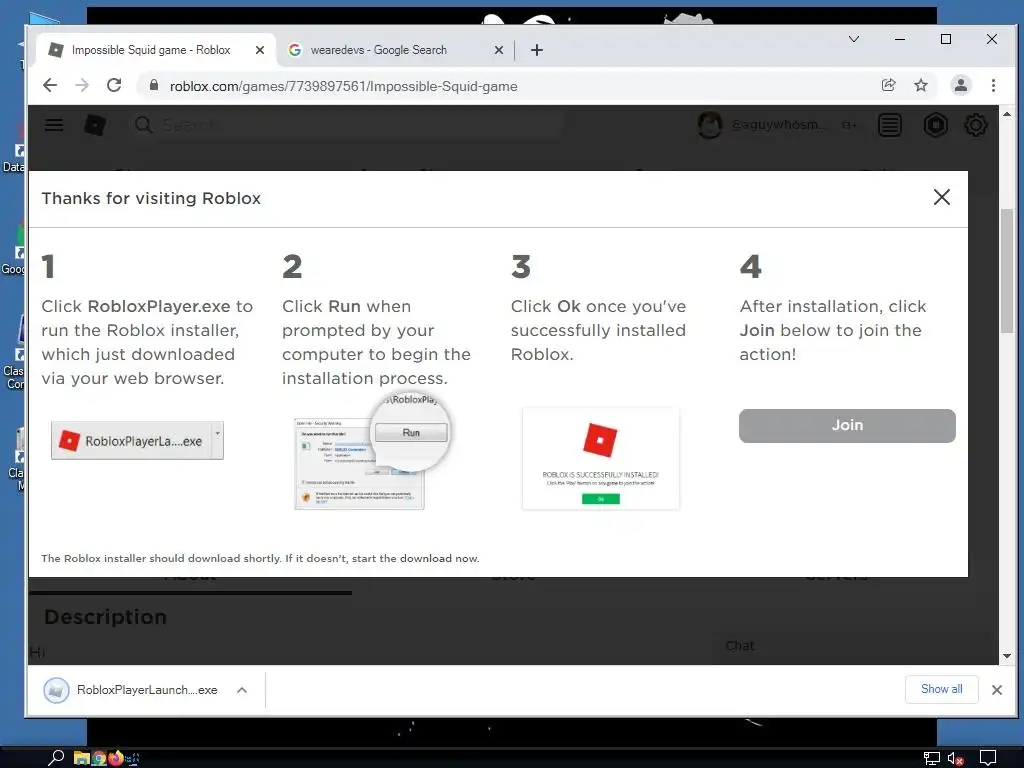The image size is (1024, 768).
Task: Open Chrome three-dot menu
Action: [993, 85]
